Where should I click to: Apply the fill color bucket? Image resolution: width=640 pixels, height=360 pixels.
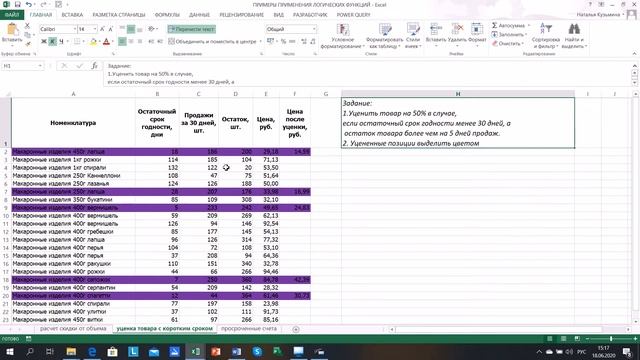[93, 42]
